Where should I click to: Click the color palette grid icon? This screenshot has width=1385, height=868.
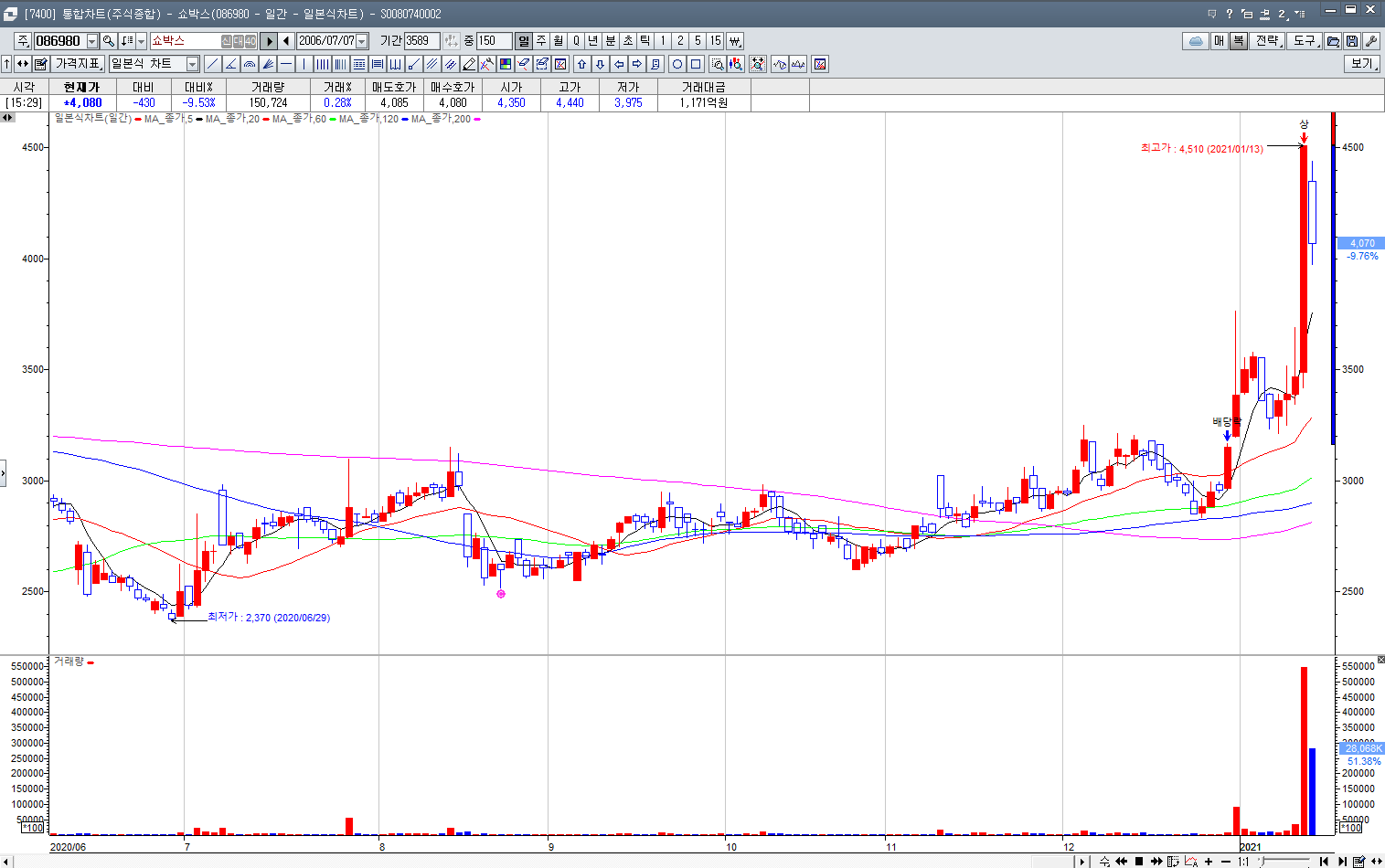click(506, 64)
